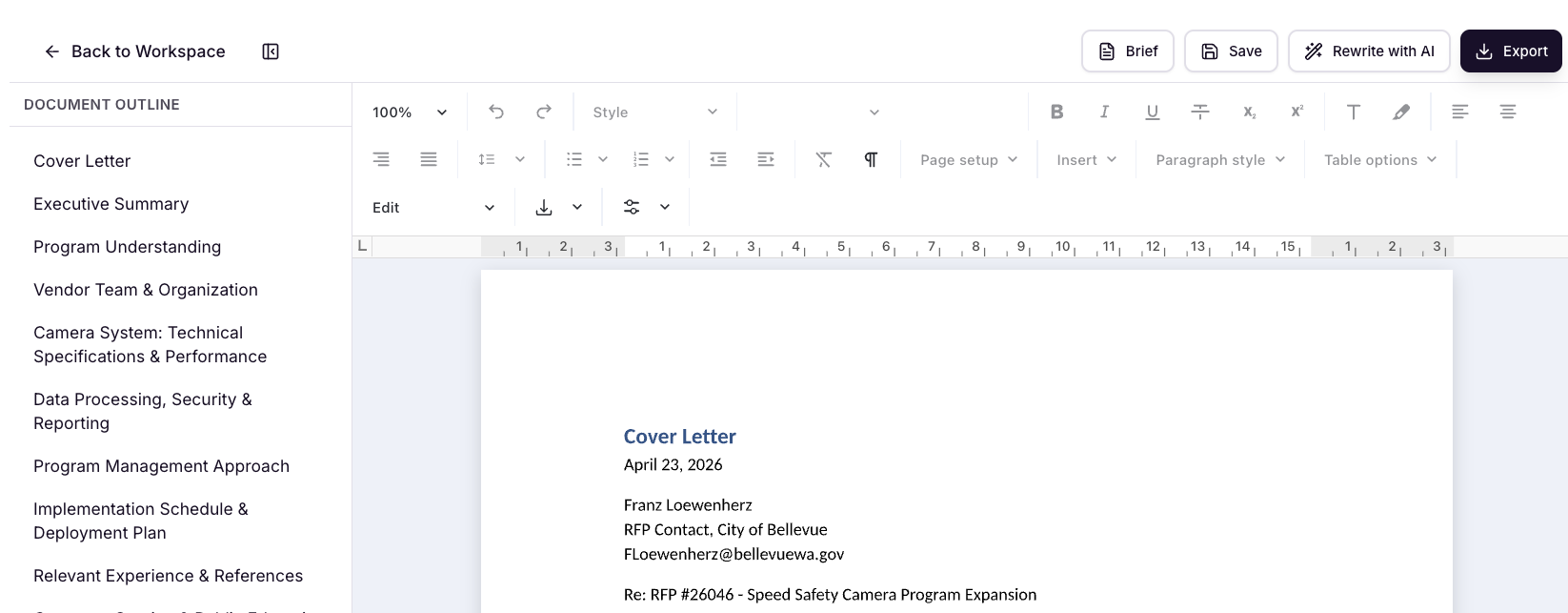The width and height of the screenshot is (1568, 613).
Task: Increase paragraph indent
Action: pos(766,159)
